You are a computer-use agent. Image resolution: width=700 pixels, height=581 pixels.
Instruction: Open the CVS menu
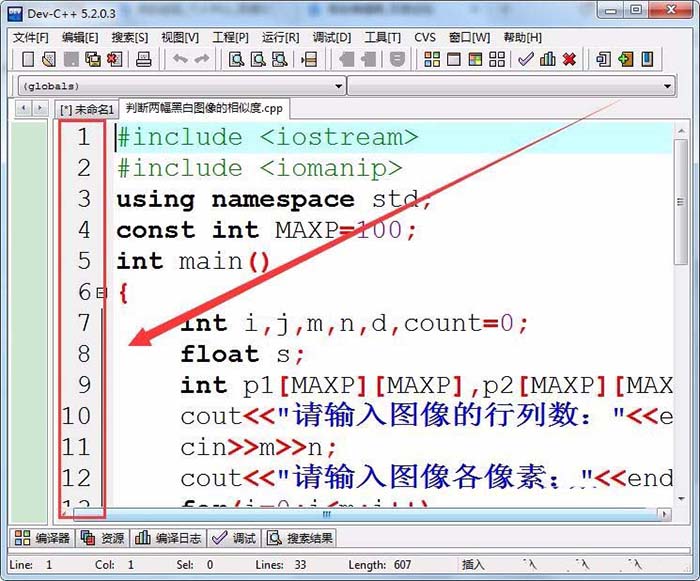(425, 38)
